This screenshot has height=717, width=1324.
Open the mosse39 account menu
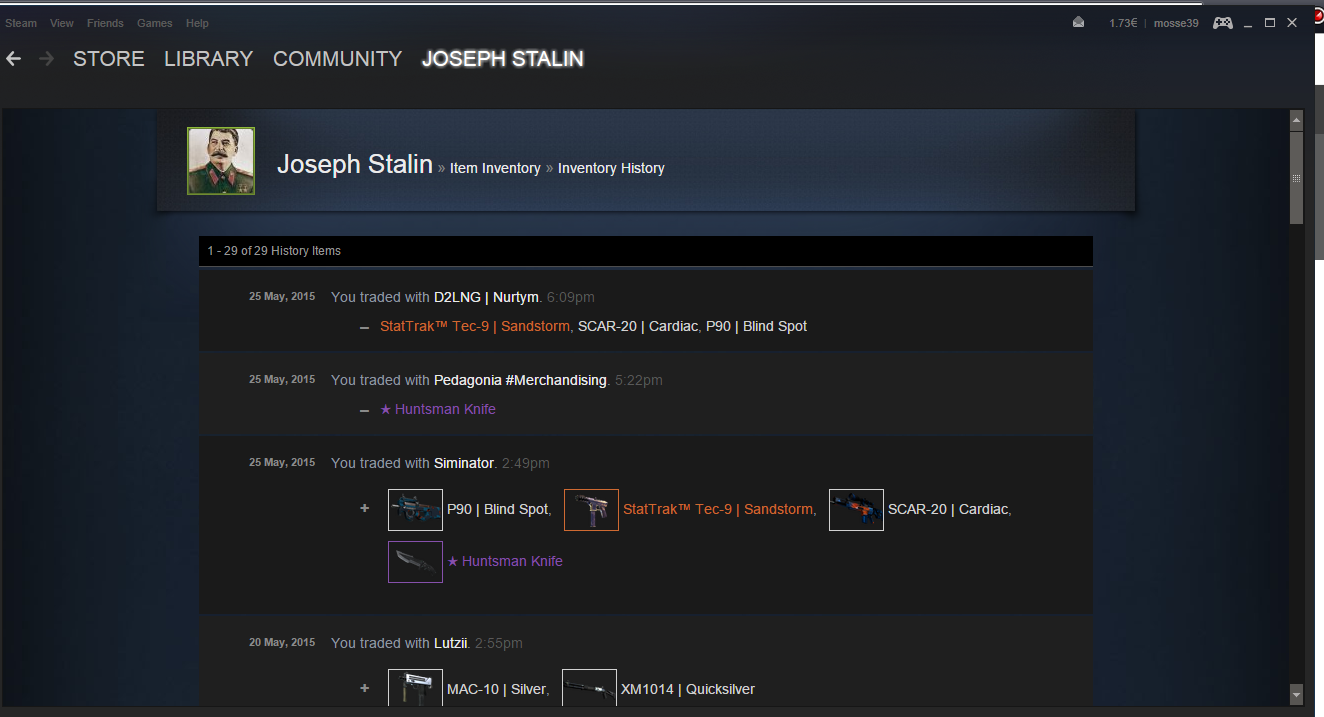tap(1176, 23)
